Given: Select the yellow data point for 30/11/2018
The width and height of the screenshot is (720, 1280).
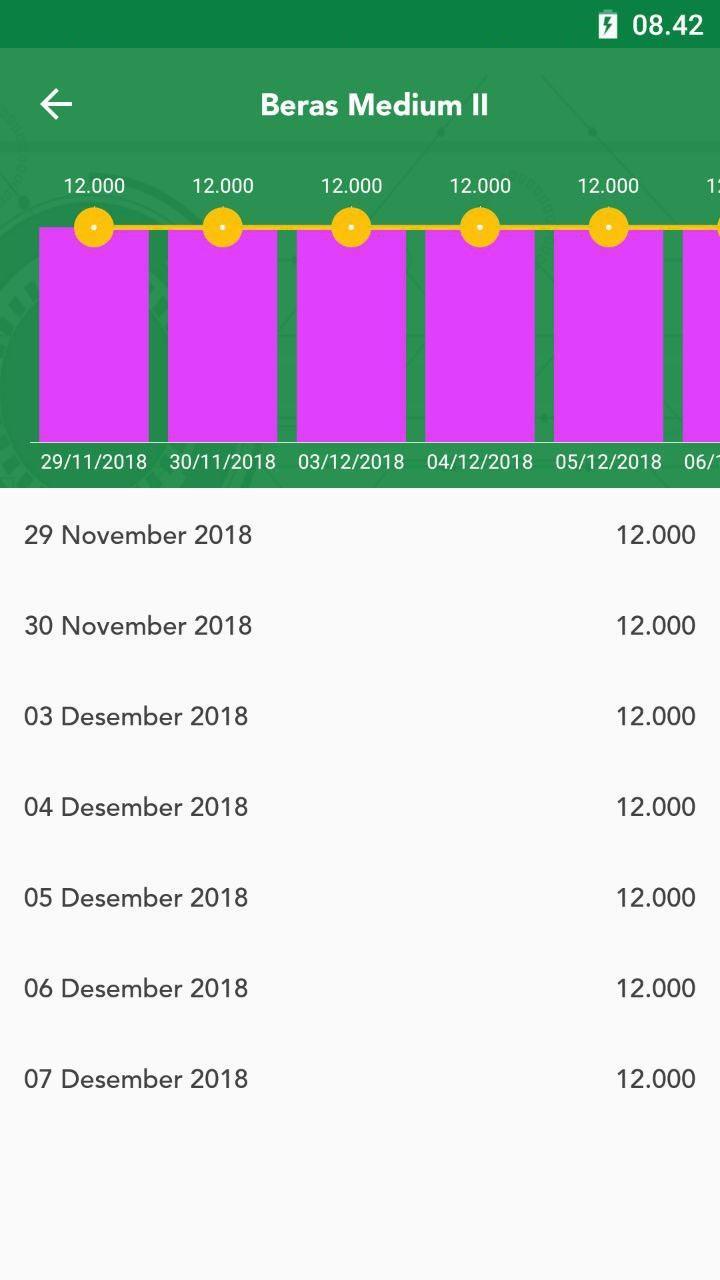Looking at the screenshot, I should click(222, 227).
